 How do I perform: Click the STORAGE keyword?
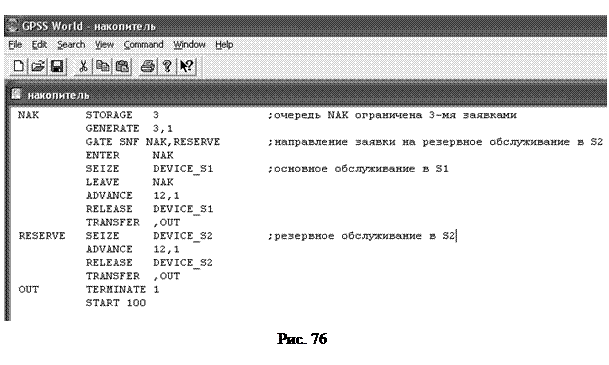click(x=109, y=115)
